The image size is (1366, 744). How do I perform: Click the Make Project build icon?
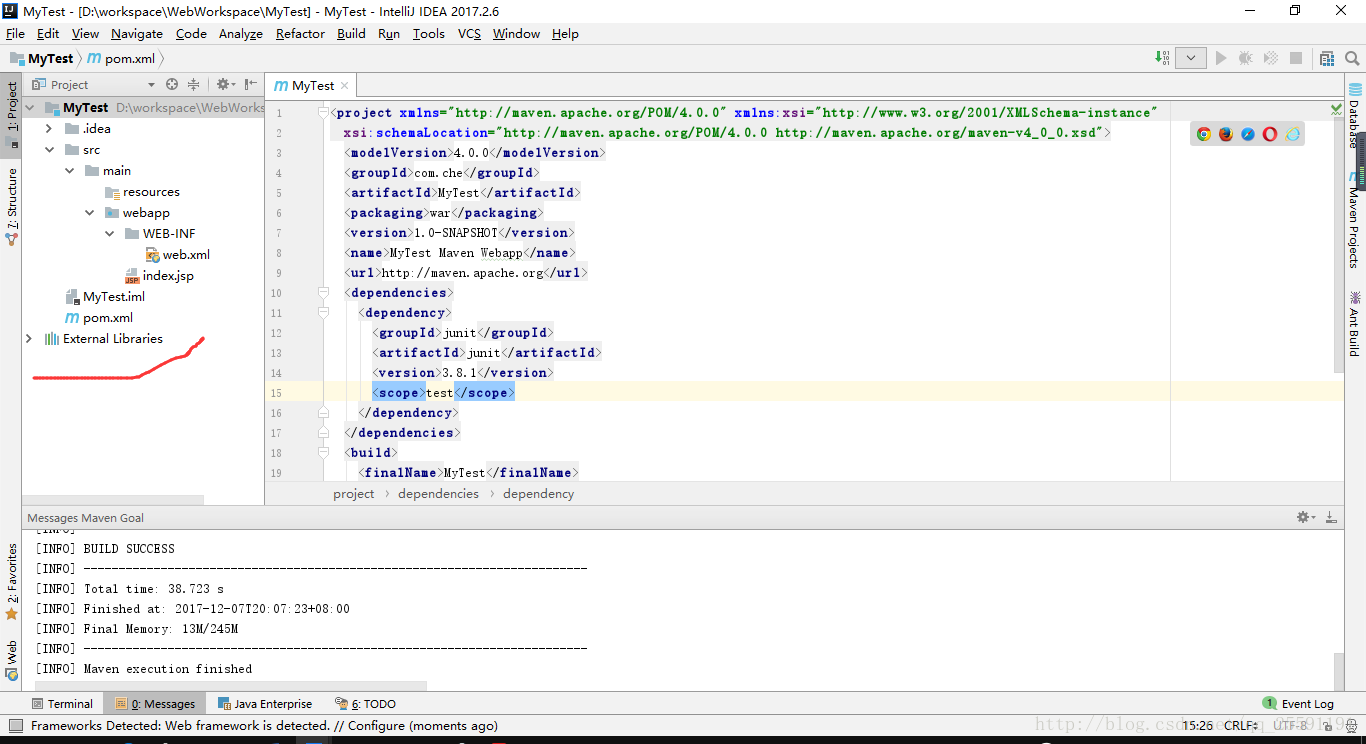[1162, 58]
